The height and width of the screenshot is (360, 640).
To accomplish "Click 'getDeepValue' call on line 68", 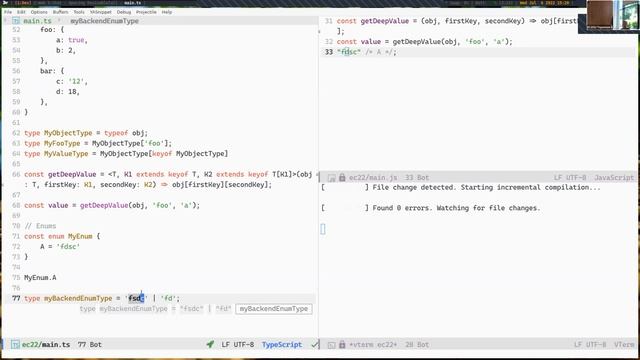I will click(x=104, y=205).
